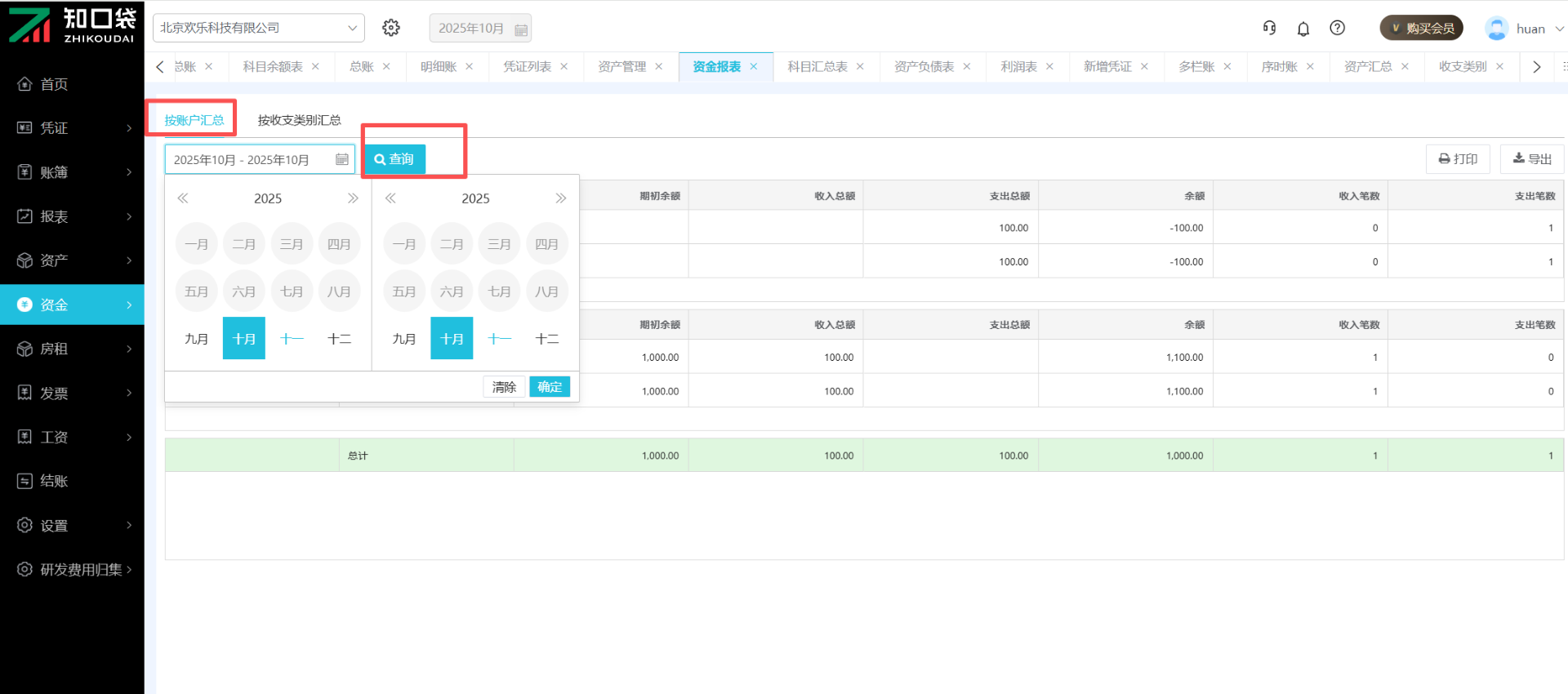Viewport: 1568px width, 694px height.
Task: Open the notification bell
Action: coord(1303,29)
